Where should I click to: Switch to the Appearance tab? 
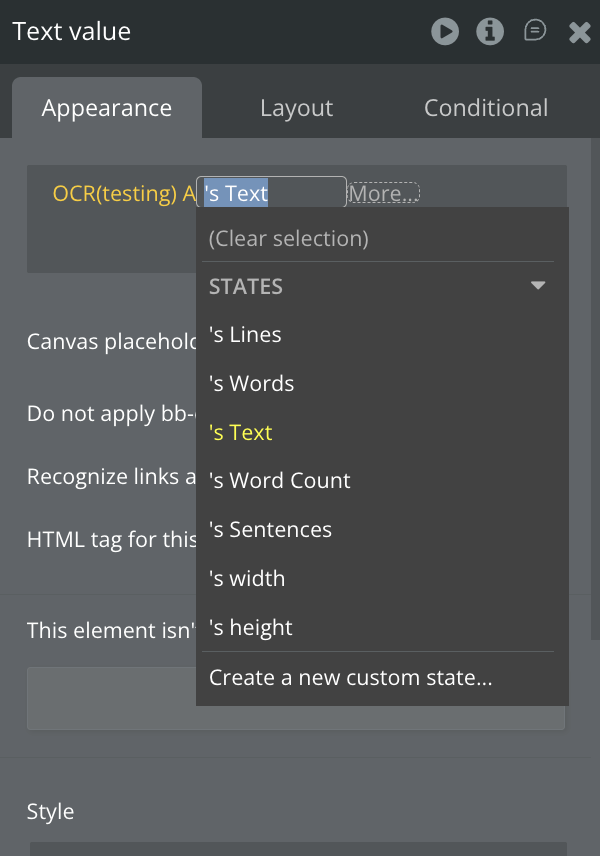point(107,108)
